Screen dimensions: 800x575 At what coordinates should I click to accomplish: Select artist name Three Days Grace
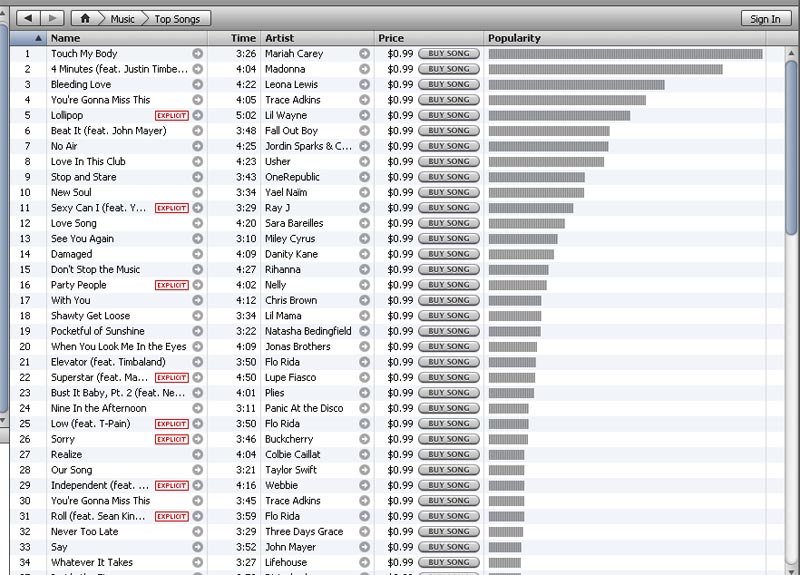coord(304,531)
